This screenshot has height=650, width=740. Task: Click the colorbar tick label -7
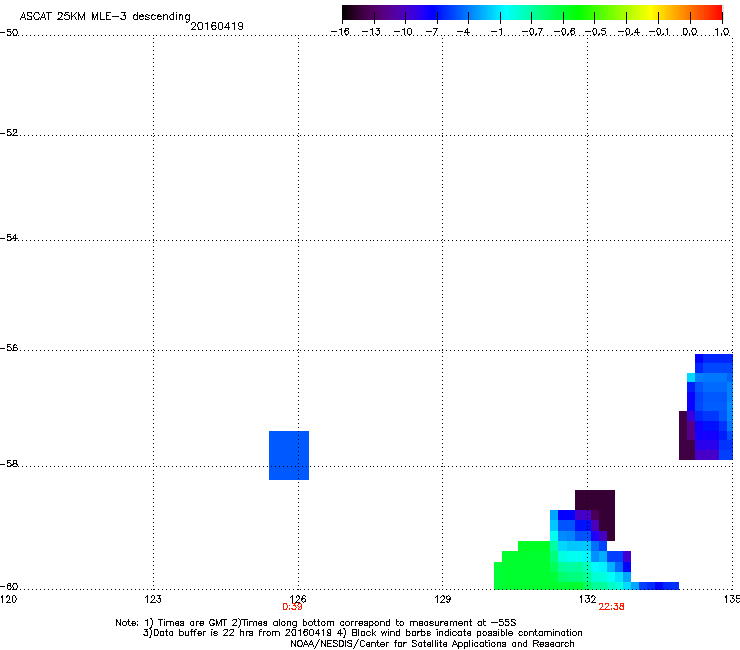[431, 32]
